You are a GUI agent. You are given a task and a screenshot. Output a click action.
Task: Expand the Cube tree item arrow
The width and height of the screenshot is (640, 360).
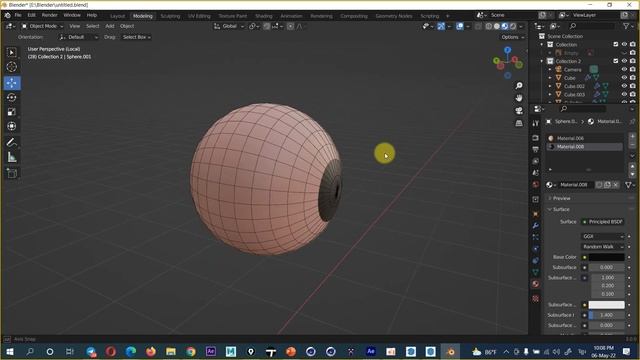point(550,78)
